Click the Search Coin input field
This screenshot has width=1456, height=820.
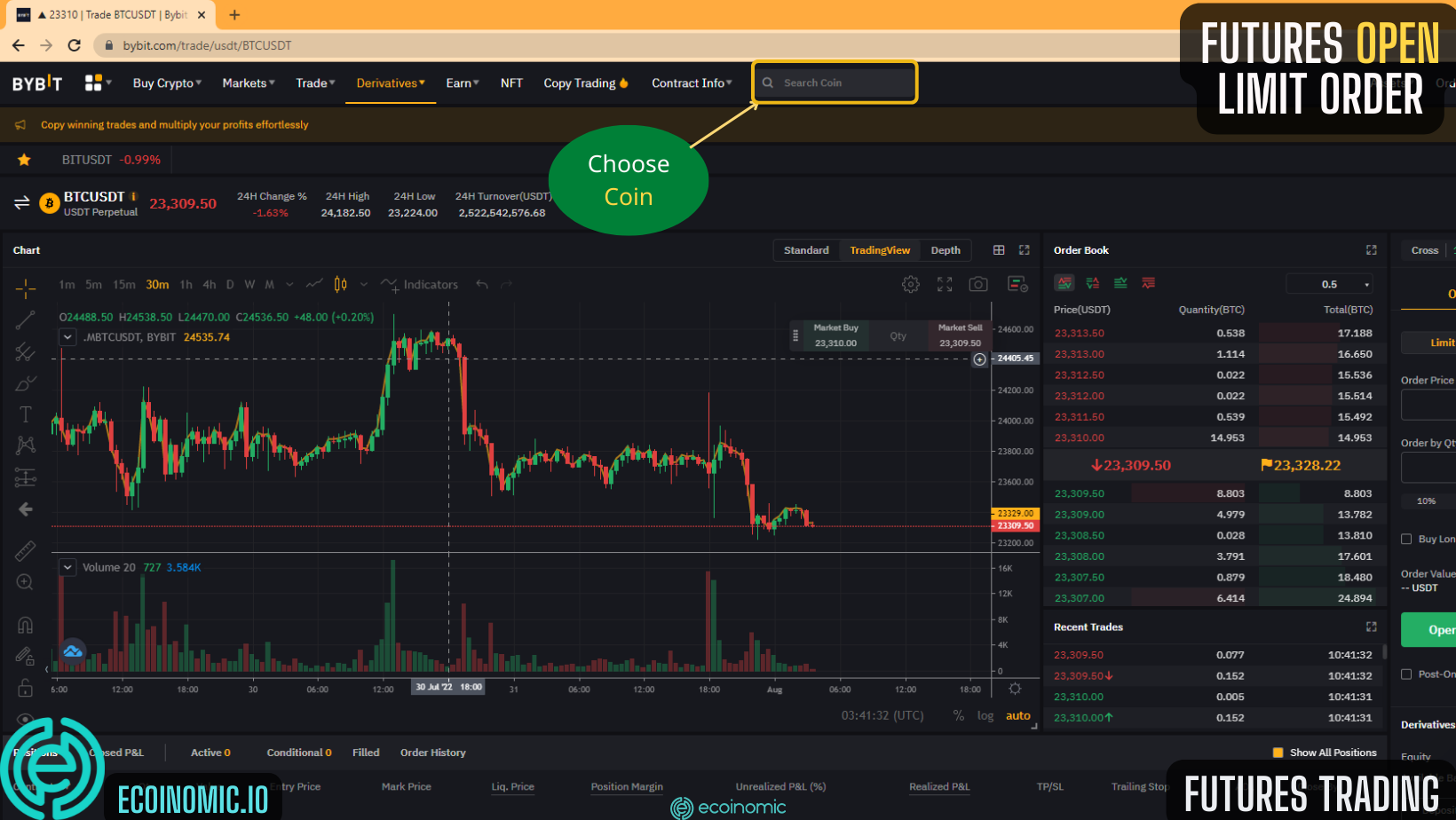coord(835,83)
